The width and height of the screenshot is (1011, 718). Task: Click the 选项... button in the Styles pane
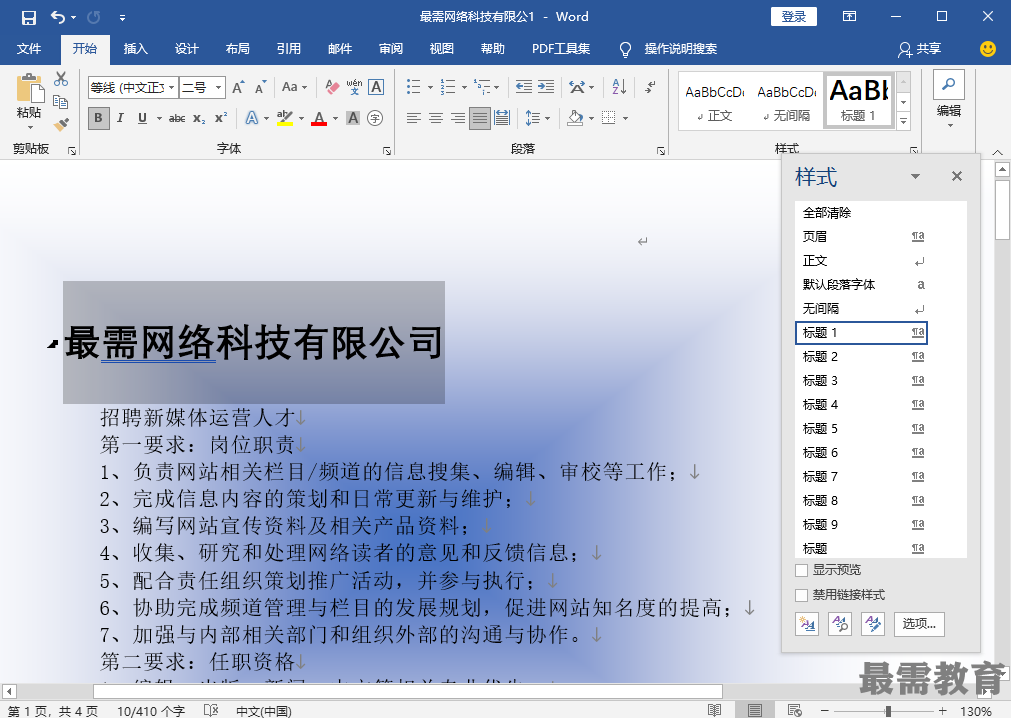point(919,624)
